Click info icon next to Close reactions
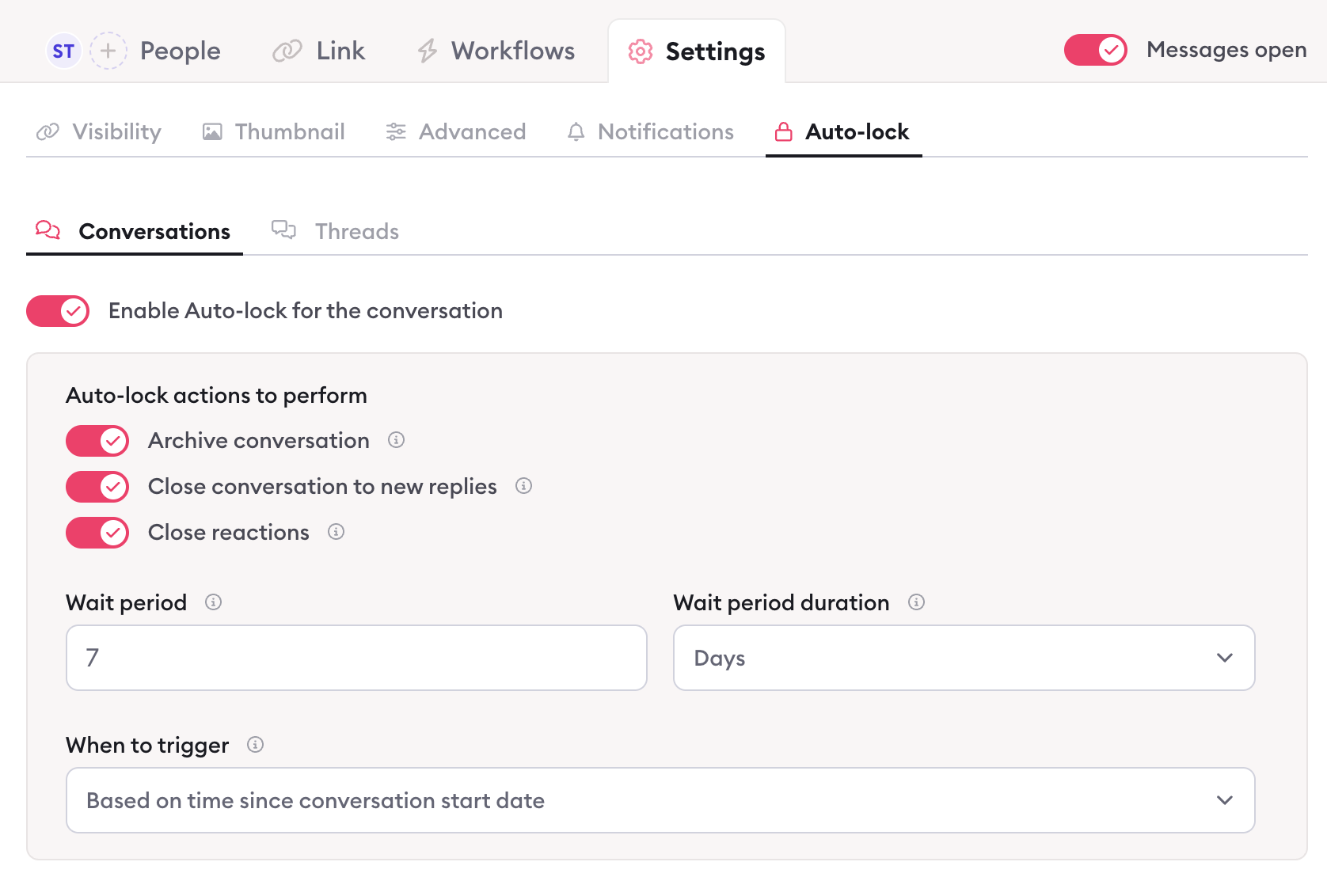 (x=336, y=532)
